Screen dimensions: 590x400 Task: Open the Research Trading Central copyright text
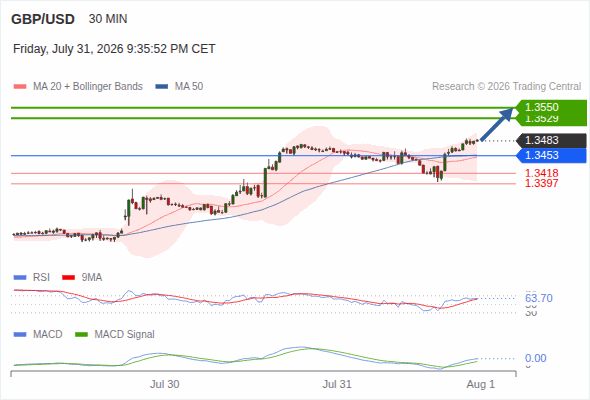click(506, 87)
